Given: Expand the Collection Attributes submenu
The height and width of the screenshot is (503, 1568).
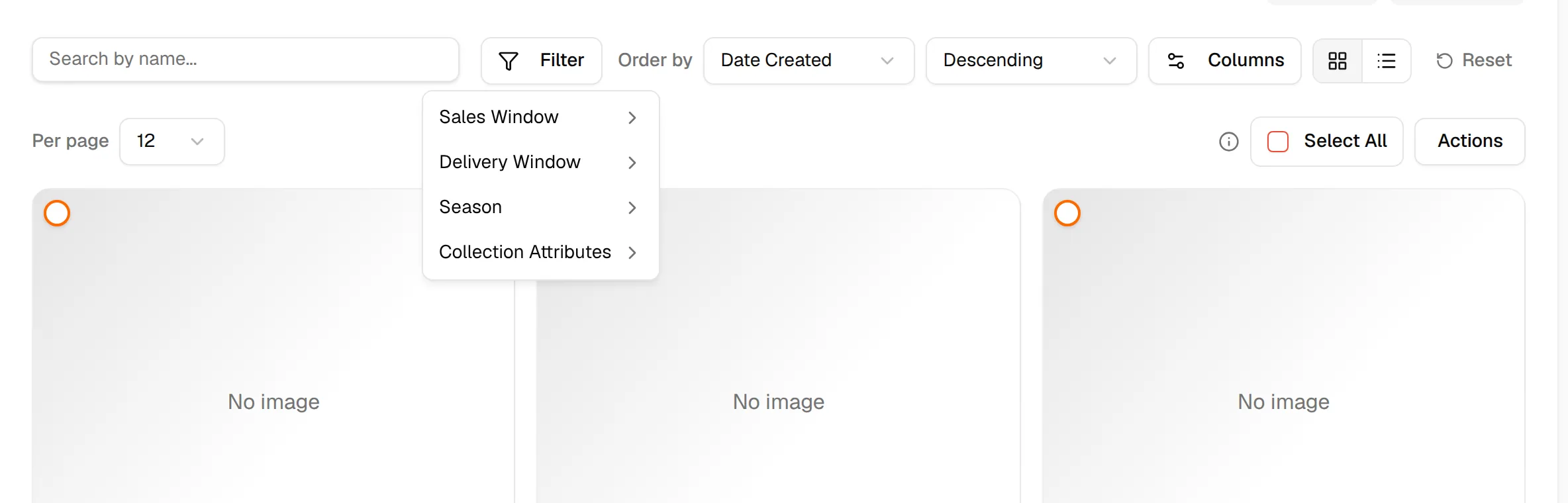Looking at the screenshot, I should click(x=540, y=252).
